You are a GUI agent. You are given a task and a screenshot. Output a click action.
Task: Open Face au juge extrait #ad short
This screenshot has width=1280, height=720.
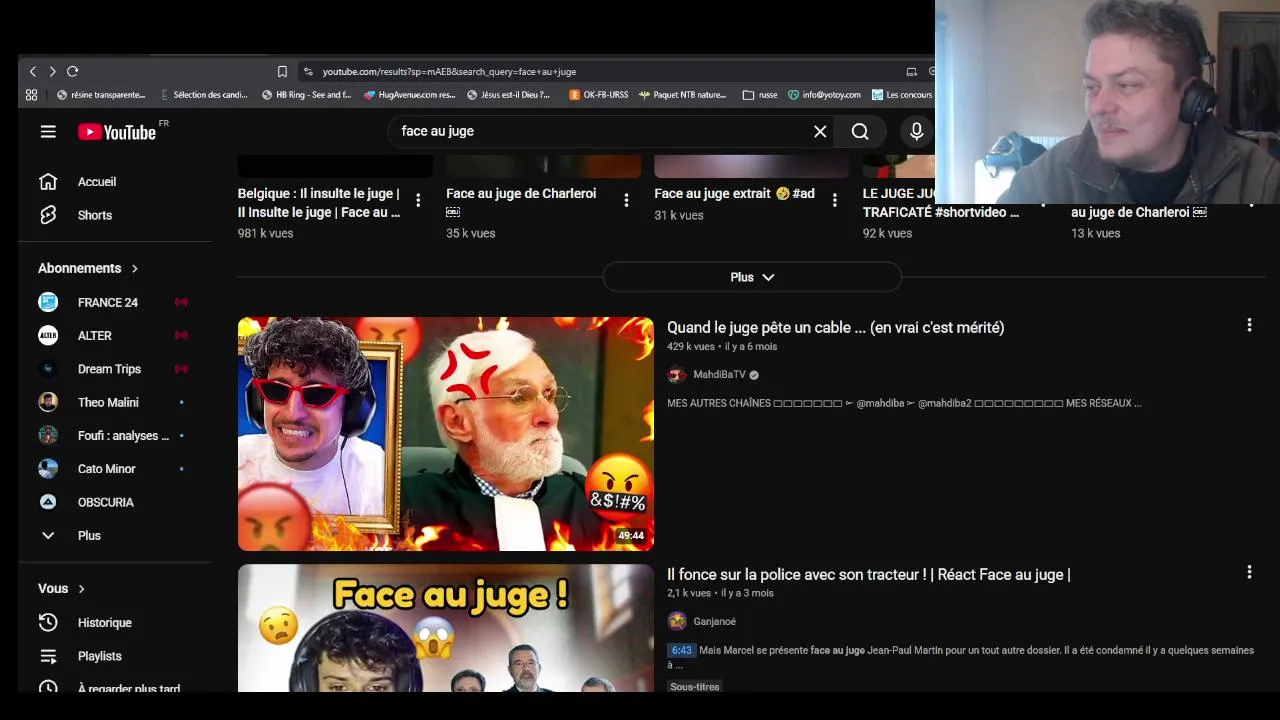(x=734, y=193)
